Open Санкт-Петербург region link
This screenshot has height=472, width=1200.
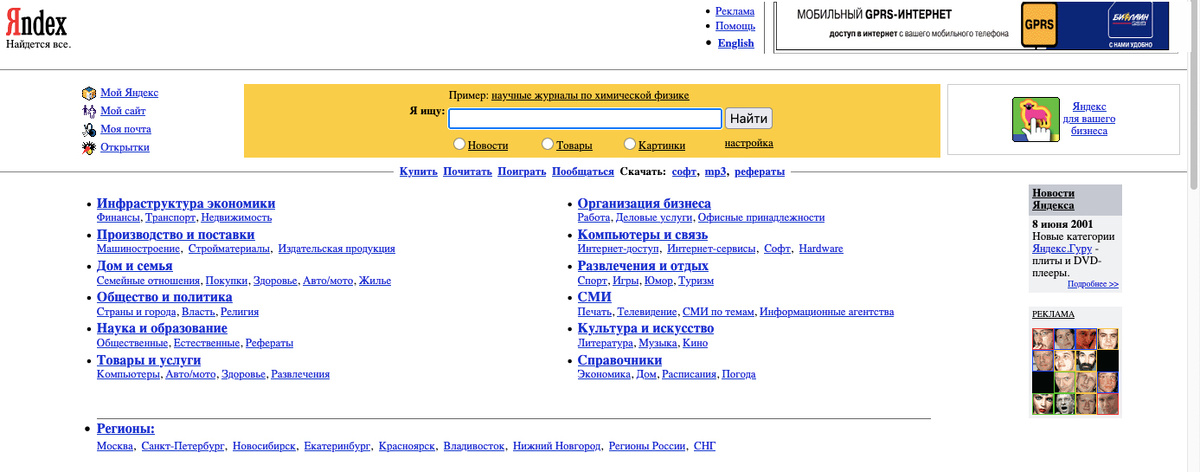183,446
